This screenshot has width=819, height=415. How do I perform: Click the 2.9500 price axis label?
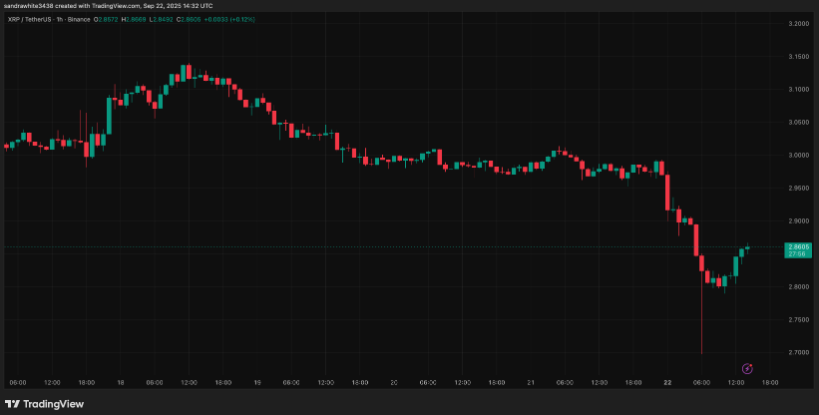tap(797, 188)
